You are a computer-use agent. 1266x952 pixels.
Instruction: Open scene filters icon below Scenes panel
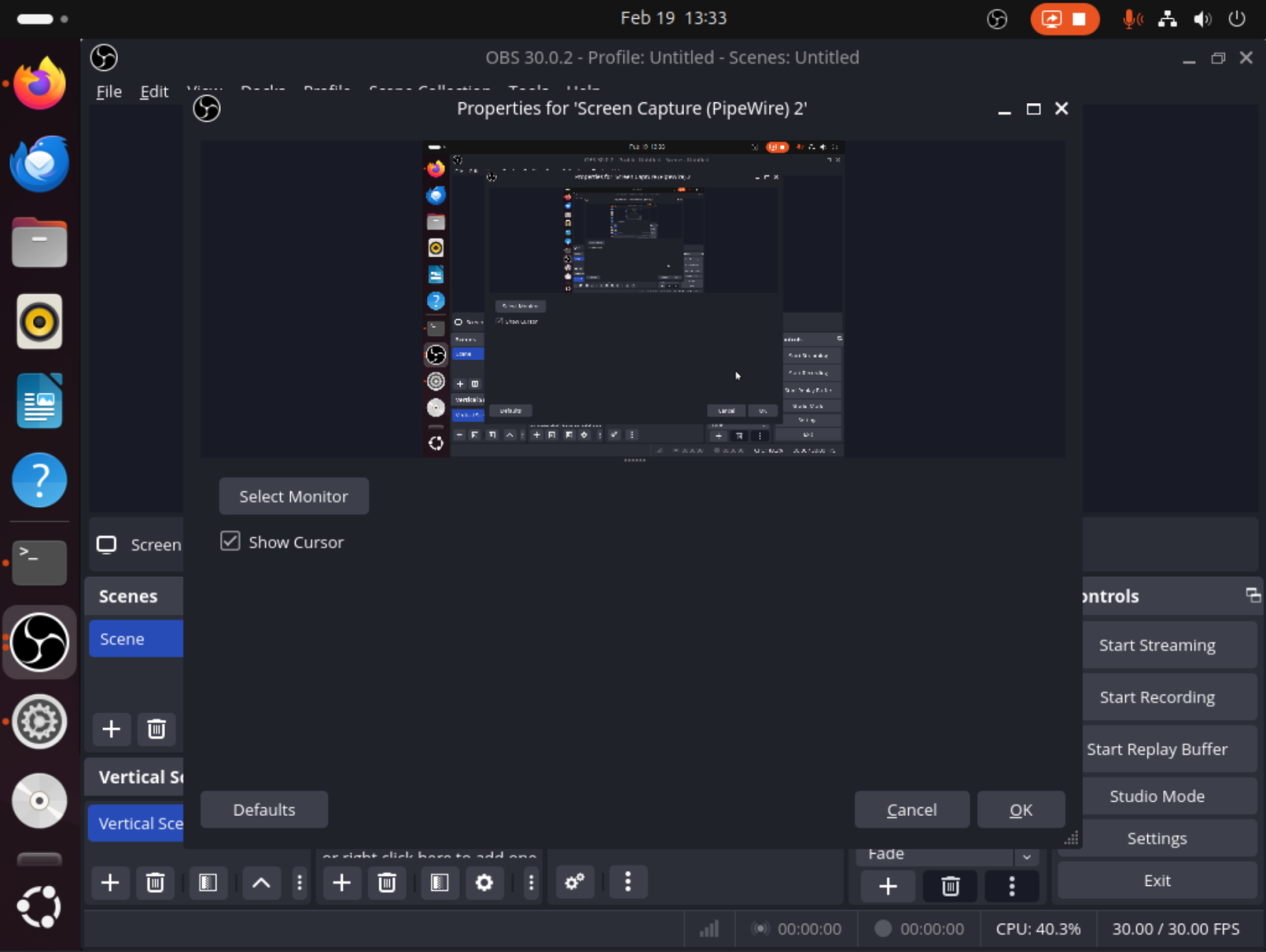point(208,882)
